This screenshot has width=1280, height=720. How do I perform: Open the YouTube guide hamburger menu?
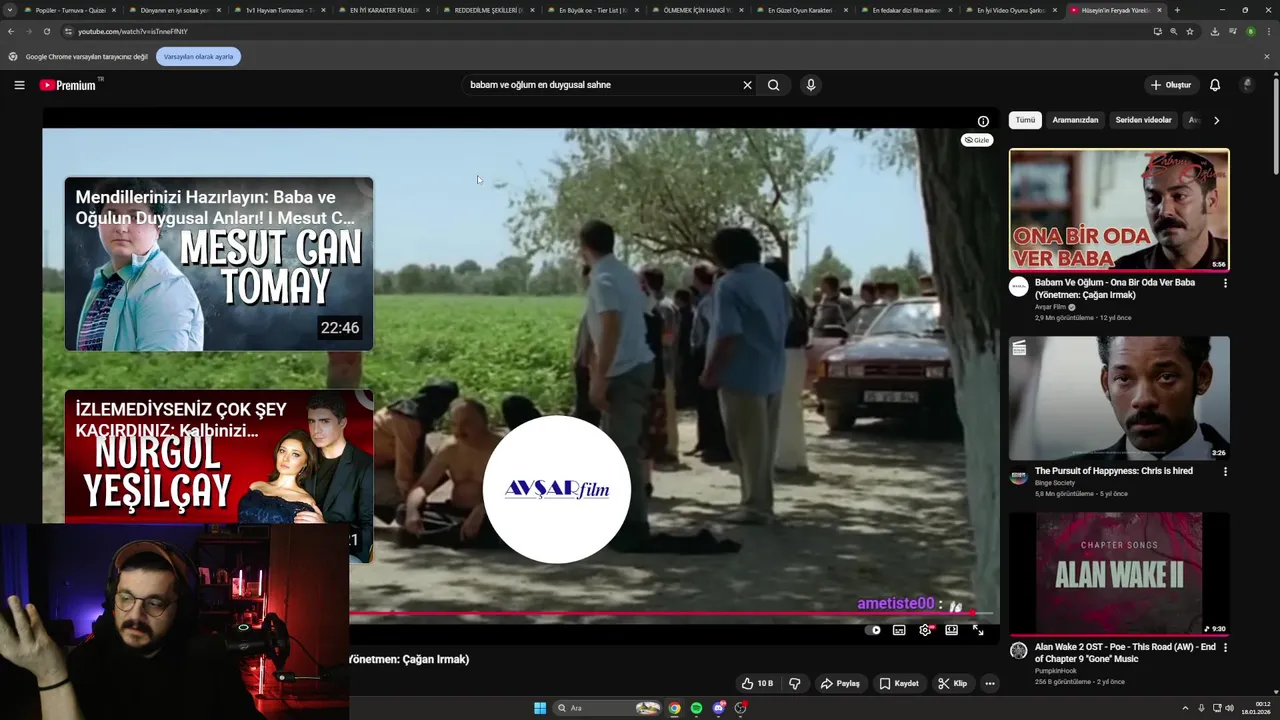point(19,85)
